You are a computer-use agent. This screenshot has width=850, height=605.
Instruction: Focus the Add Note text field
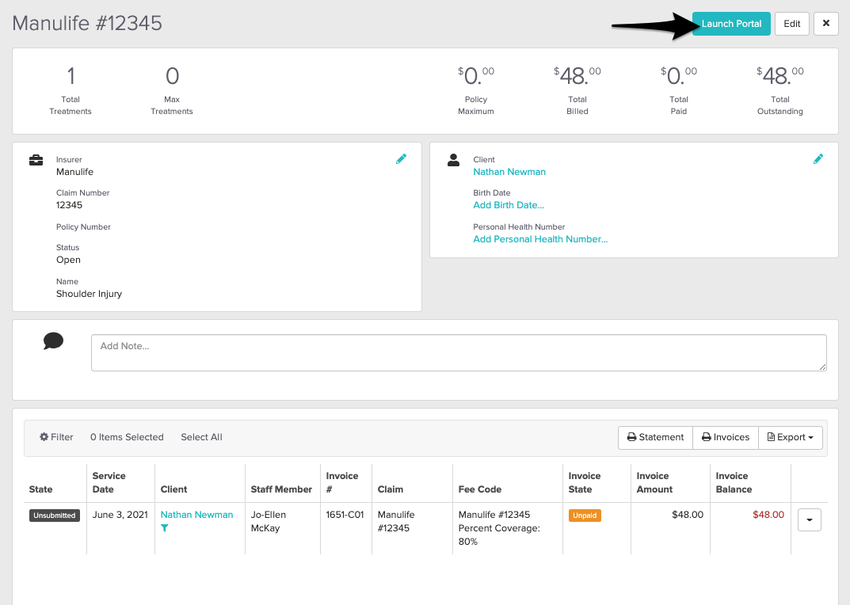pyautogui.click(x=458, y=352)
